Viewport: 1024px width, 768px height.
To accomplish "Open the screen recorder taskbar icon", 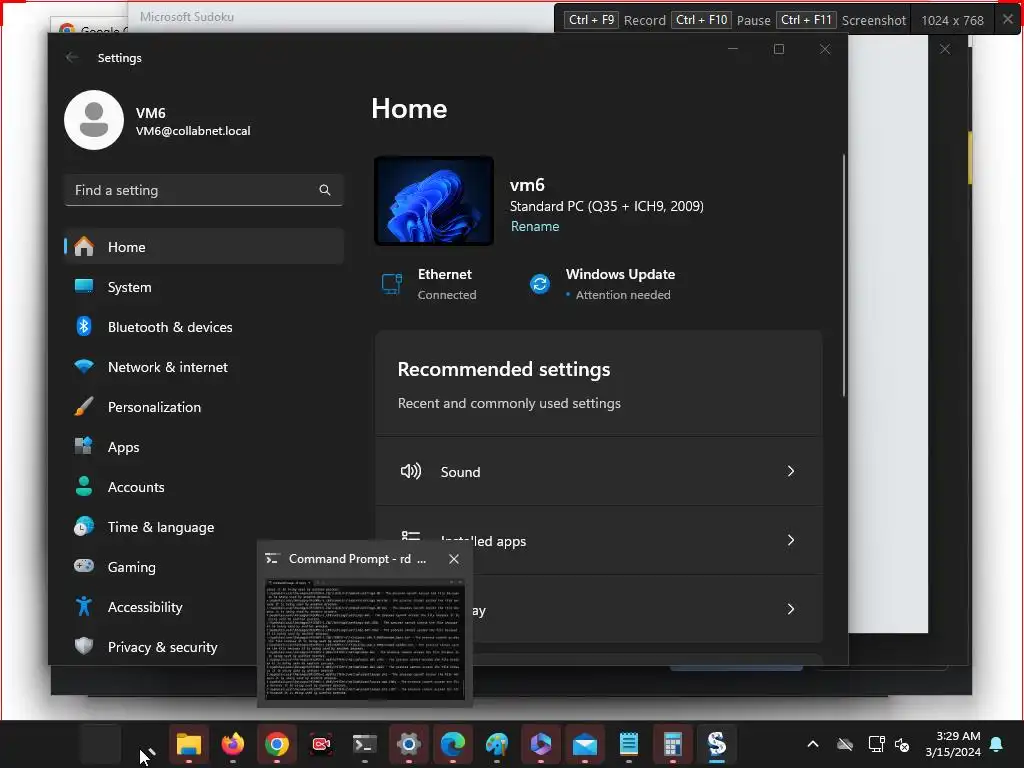I will pos(321,744).
